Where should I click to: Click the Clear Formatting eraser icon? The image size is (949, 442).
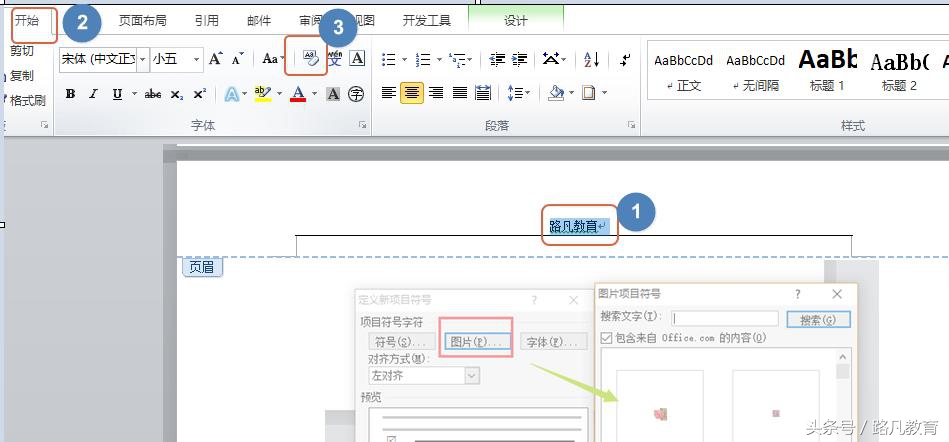310,58
